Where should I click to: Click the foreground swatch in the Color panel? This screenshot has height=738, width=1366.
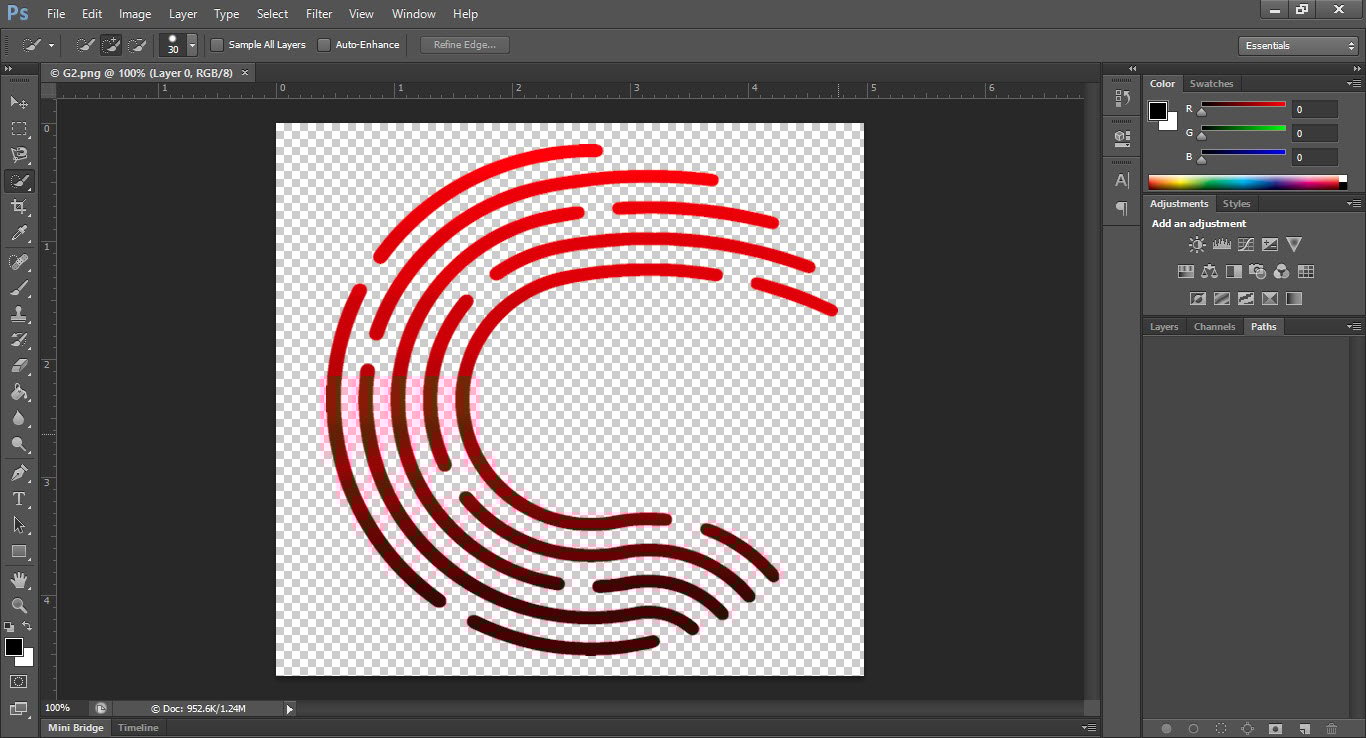[x=1158, y=110]
